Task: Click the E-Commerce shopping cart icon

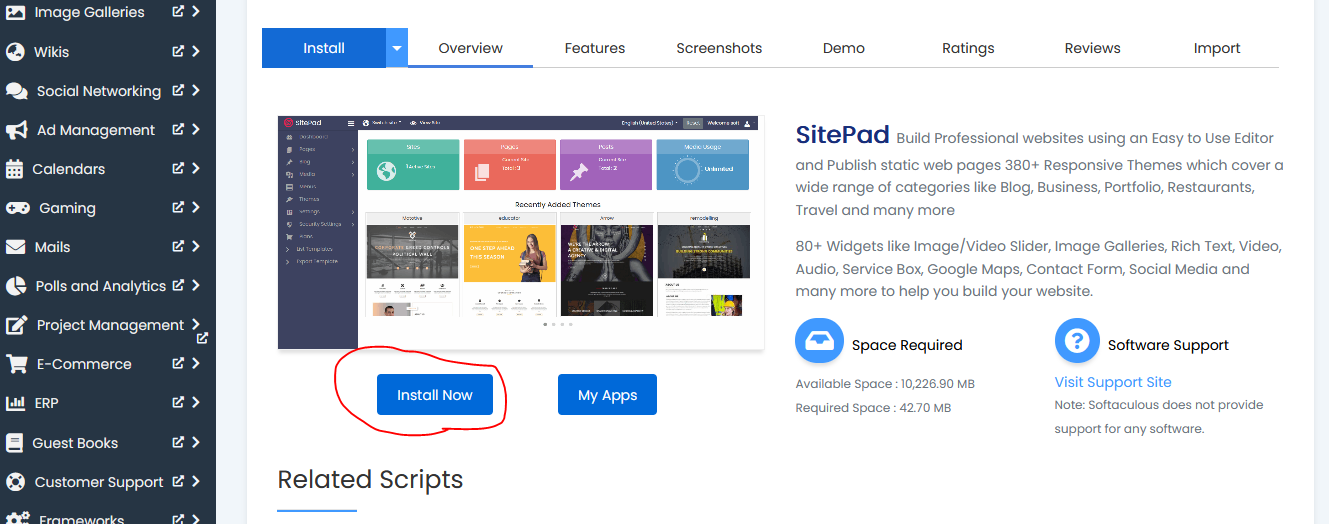Action: (x=16, y=364)
